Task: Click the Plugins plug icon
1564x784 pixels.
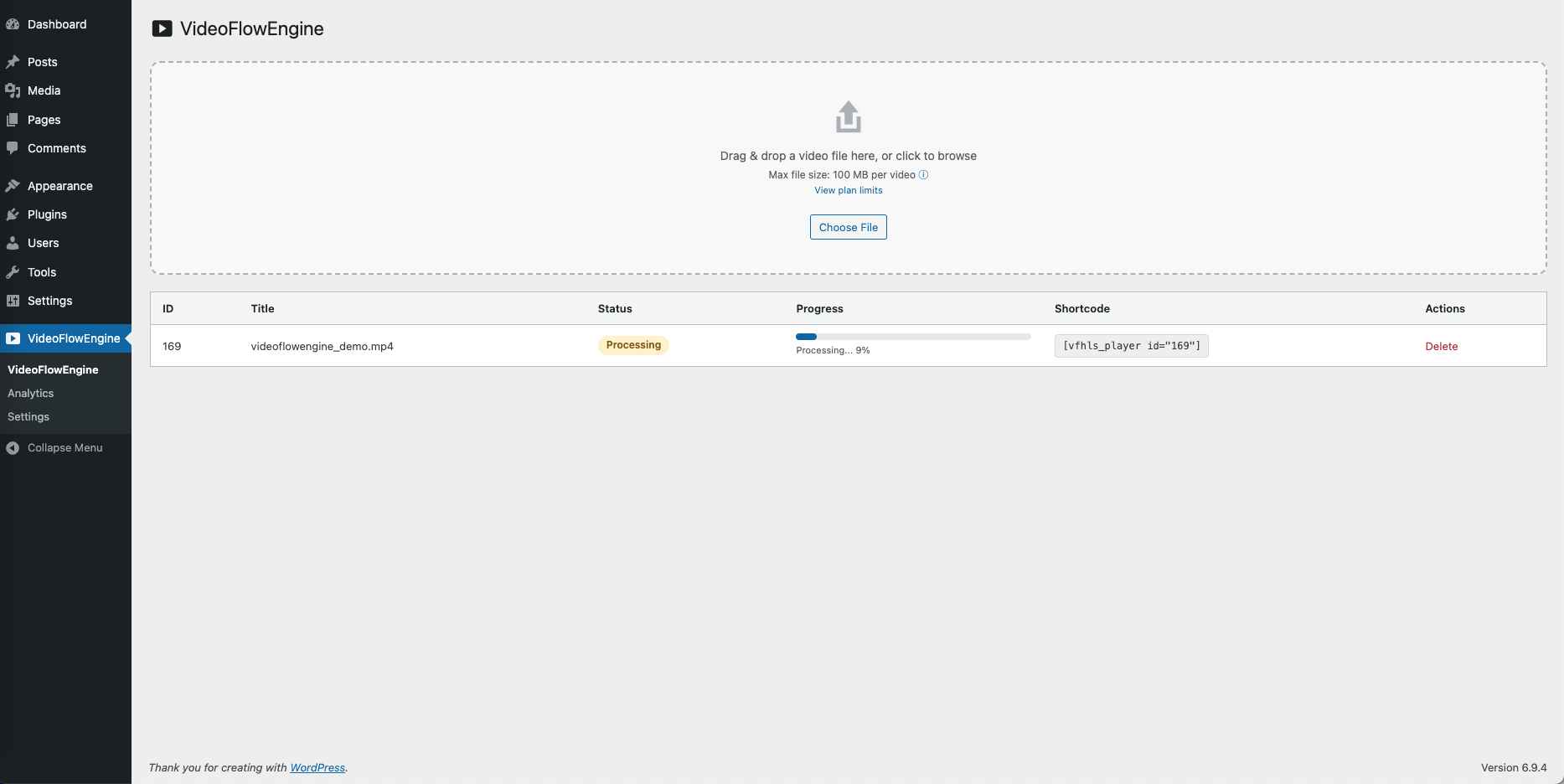Action: click(13, 214)
